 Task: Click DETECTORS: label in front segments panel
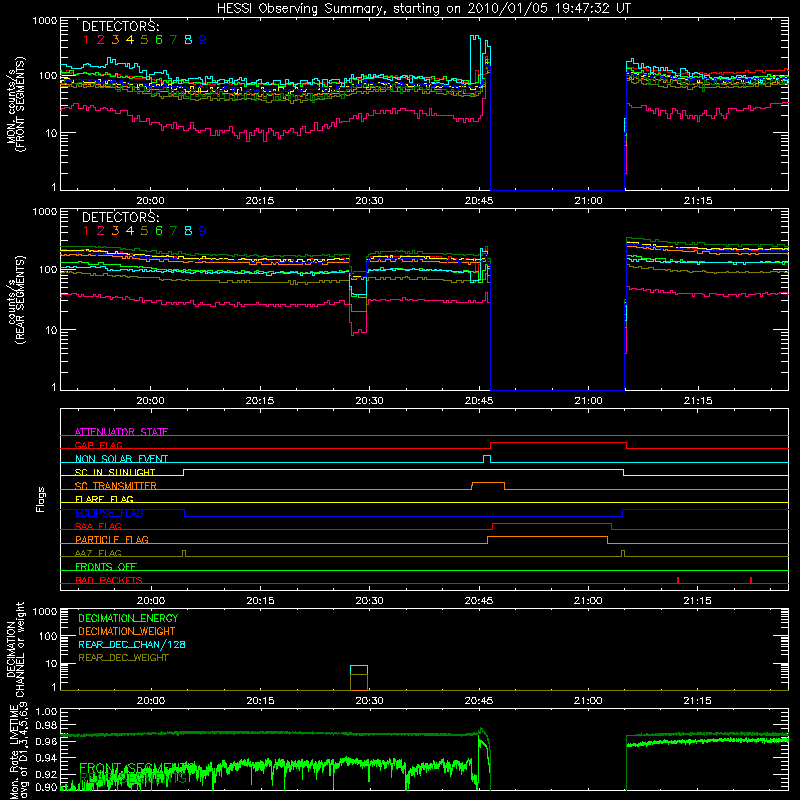pos(121,27)
